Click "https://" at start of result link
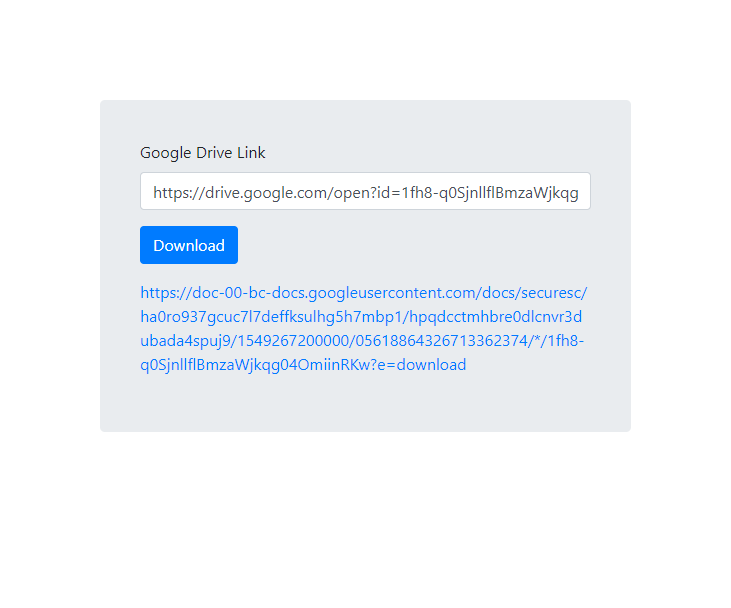This screenshot has height=608, width=731. 166,293
